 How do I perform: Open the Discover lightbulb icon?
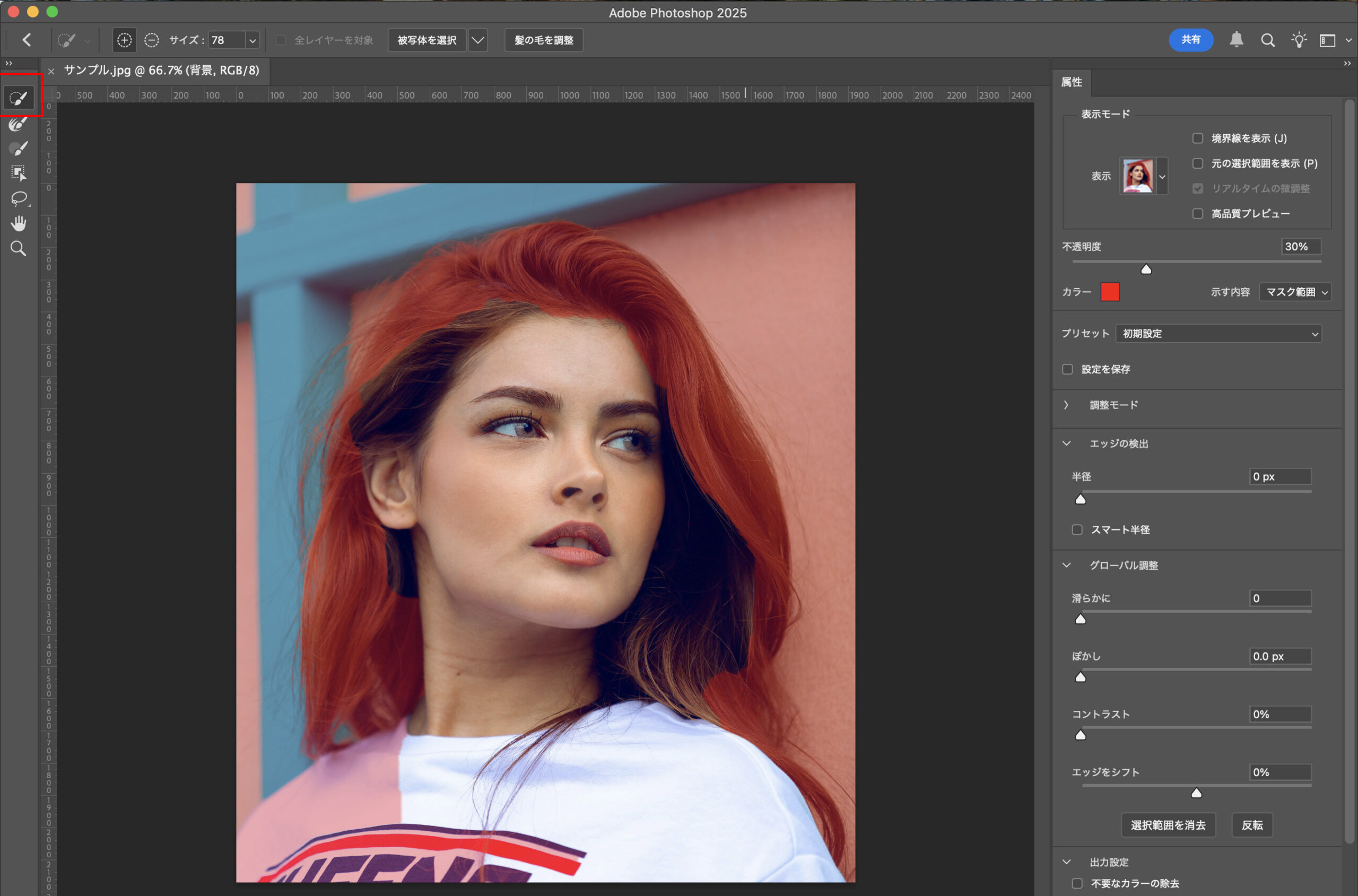click(x=1299, y=39)
